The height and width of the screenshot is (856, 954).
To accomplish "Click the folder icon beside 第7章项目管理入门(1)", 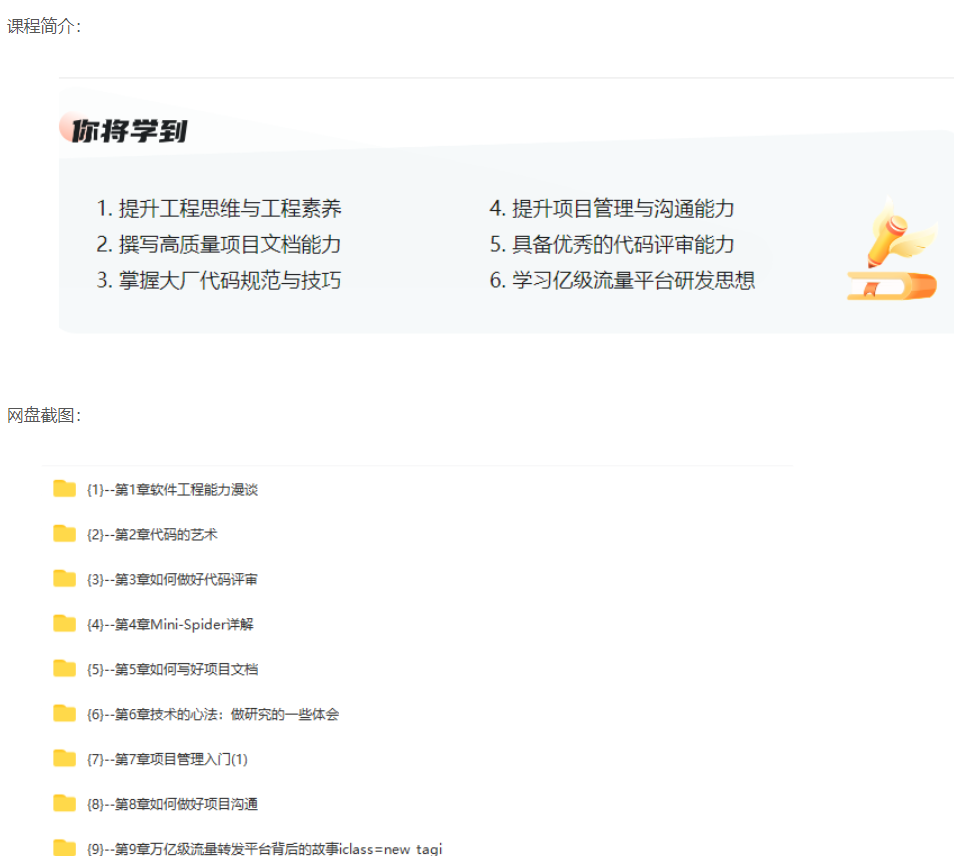I will 62,759.
